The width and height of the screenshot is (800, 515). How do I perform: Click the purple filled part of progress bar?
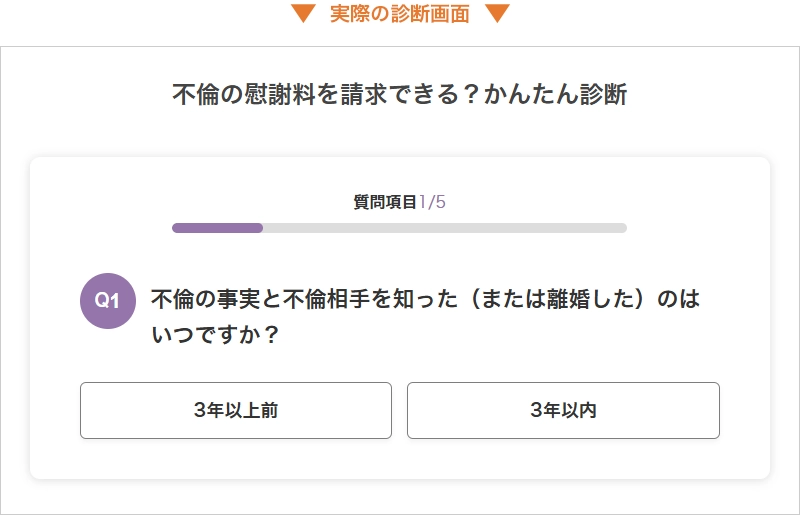tap(217, 228)
